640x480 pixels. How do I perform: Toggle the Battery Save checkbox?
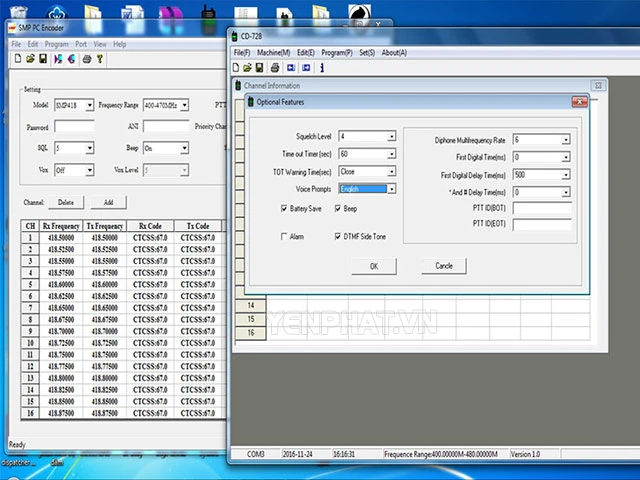tap(285, 208)
